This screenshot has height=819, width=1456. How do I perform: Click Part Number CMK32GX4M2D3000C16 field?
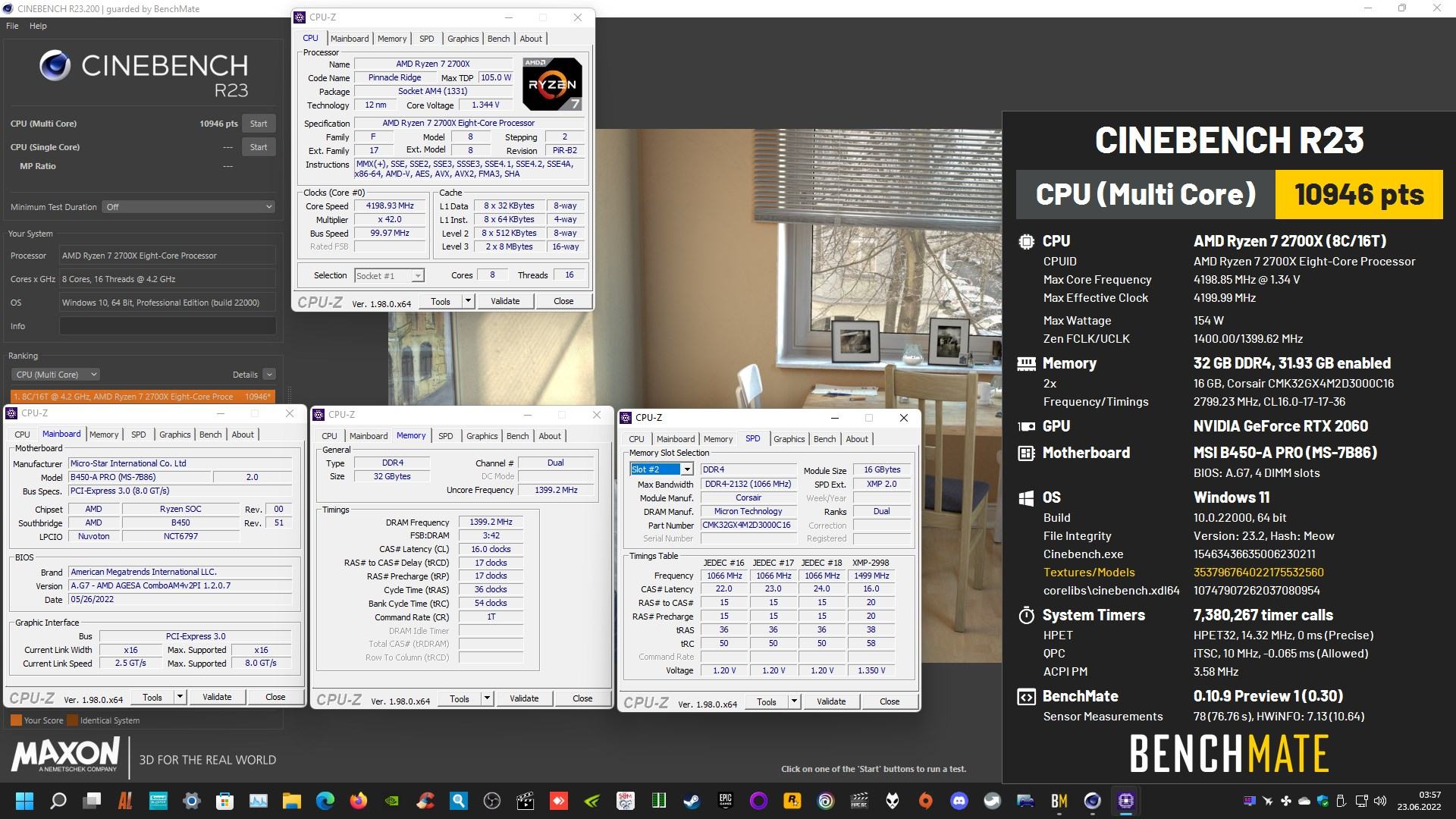tap(748, 525)
